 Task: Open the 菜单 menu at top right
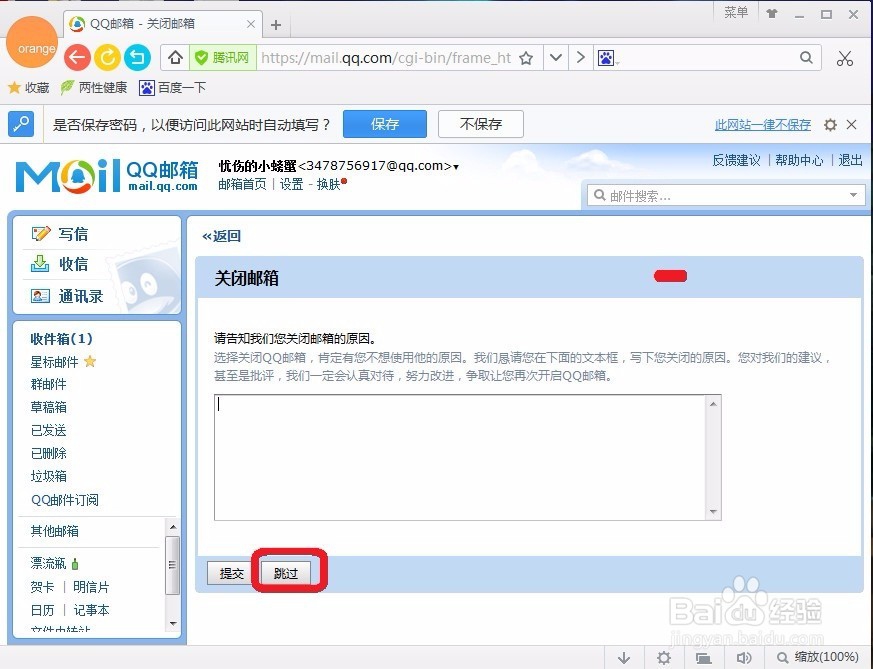[736, 12]
